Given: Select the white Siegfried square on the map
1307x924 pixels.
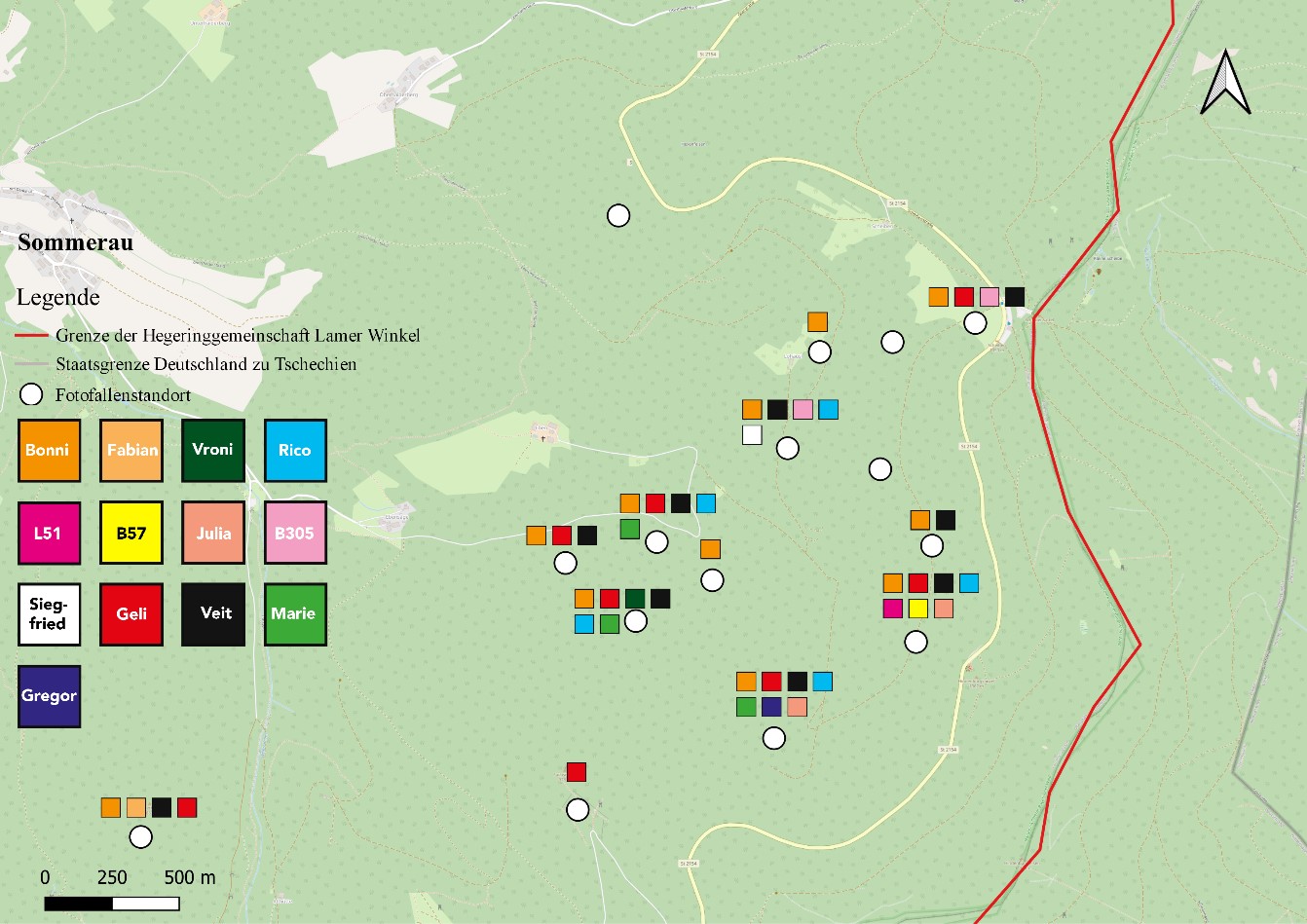Looking at the screenshot, I should [752, 434].
